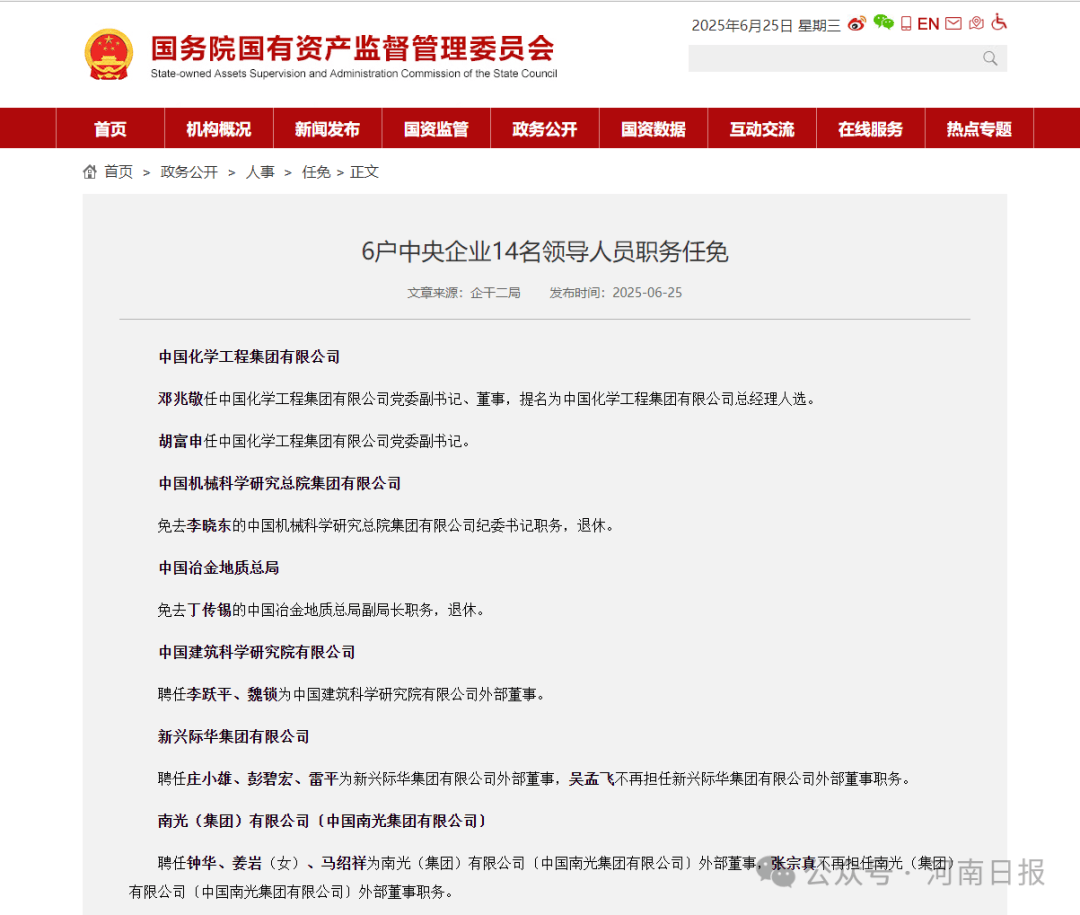This screenshot has height=915, width=1080.
Task: Switch to English via EN
Action: tap(928, 24)
